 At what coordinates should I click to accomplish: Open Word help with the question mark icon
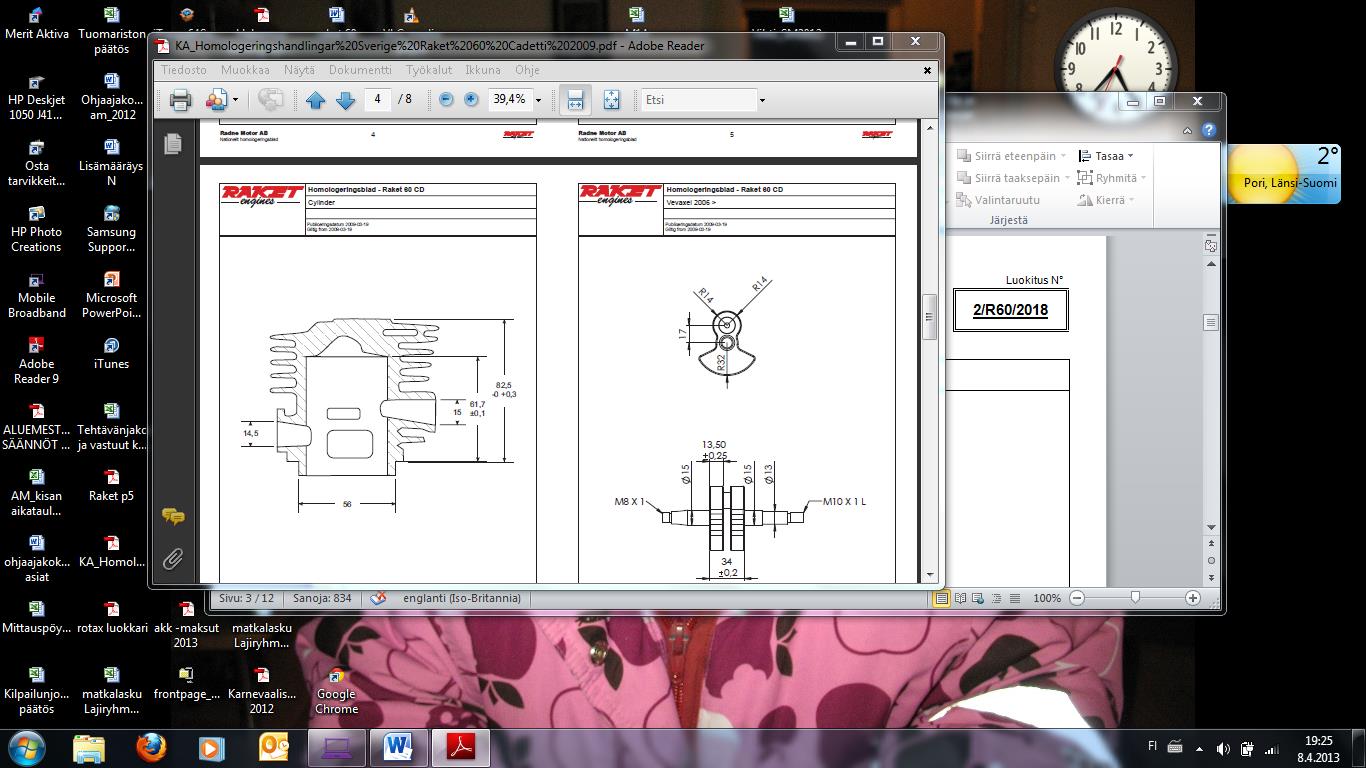click(x=1209, y=130)
